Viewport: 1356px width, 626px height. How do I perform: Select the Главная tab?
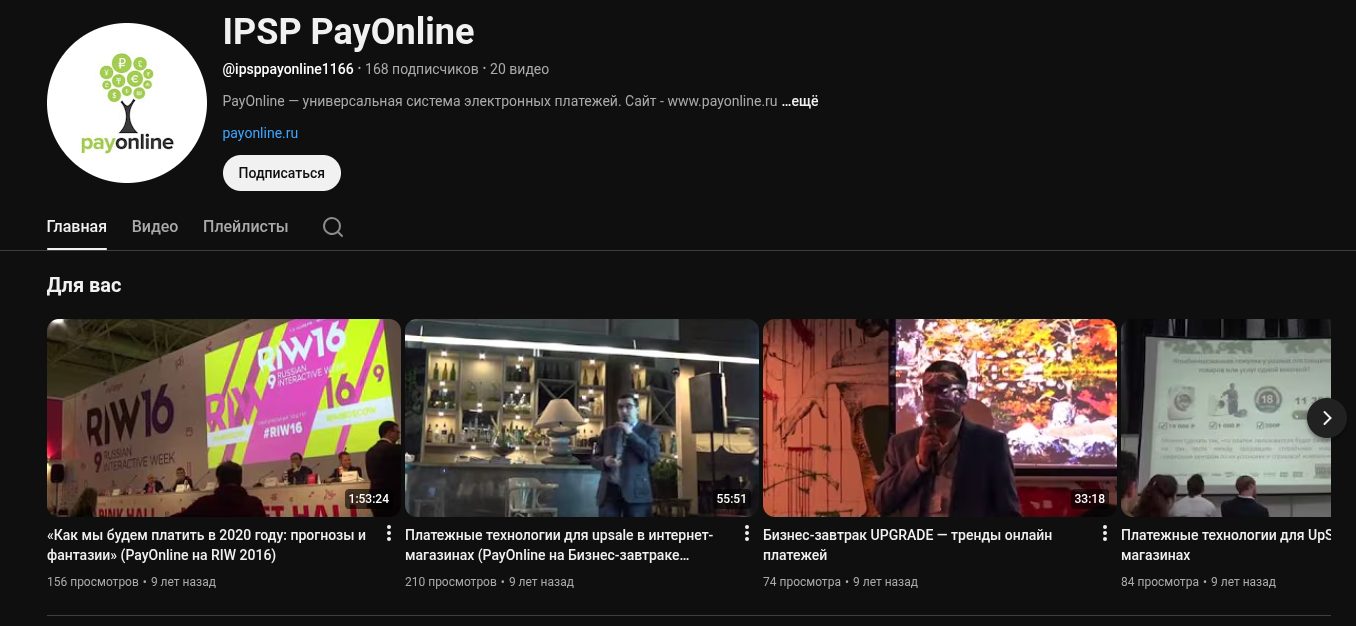click(76, 227)
